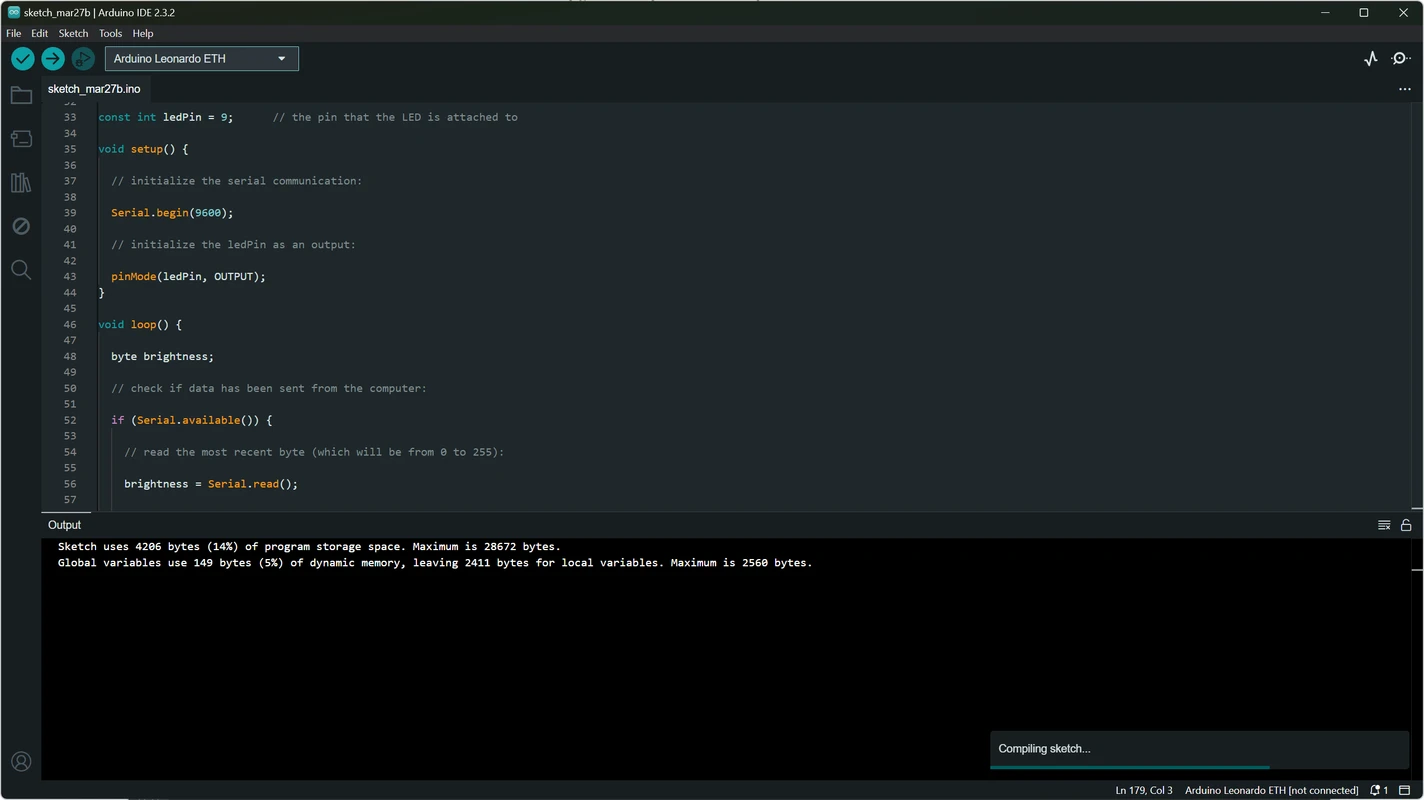
Task: Click the Verify sketch checkmark button
Action: [x=22, y=59]
